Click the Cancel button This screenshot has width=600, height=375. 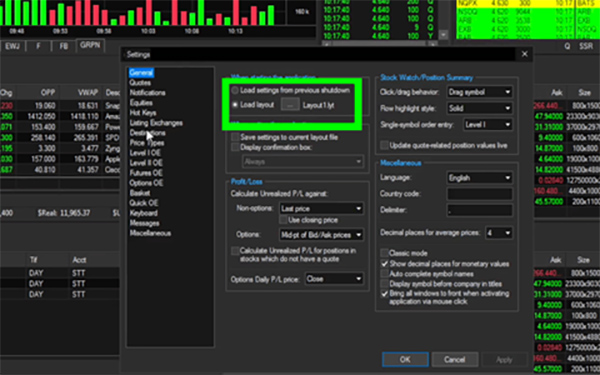[455, 359]
